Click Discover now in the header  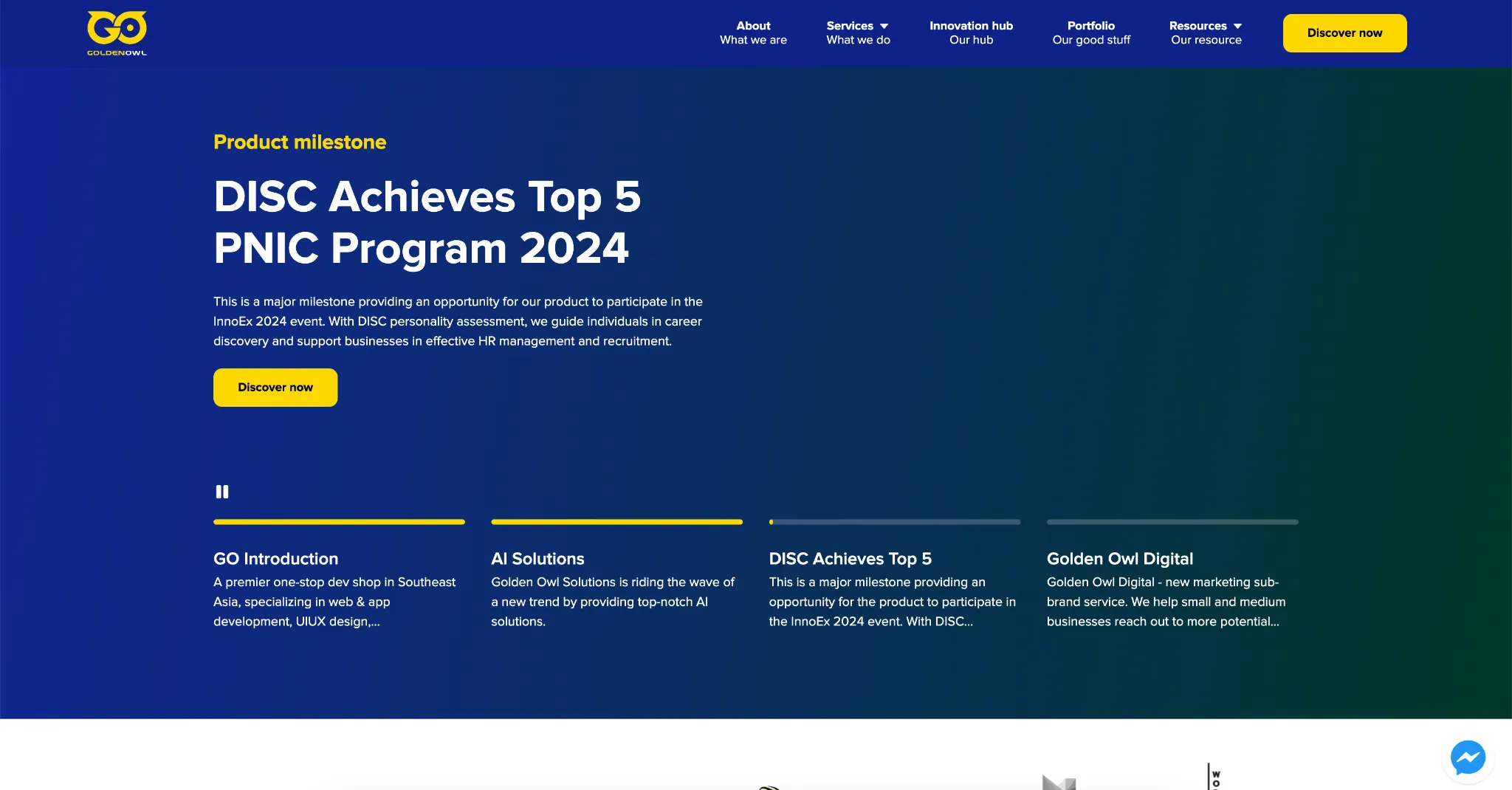pyautogui.click(x=1344, y=33)
